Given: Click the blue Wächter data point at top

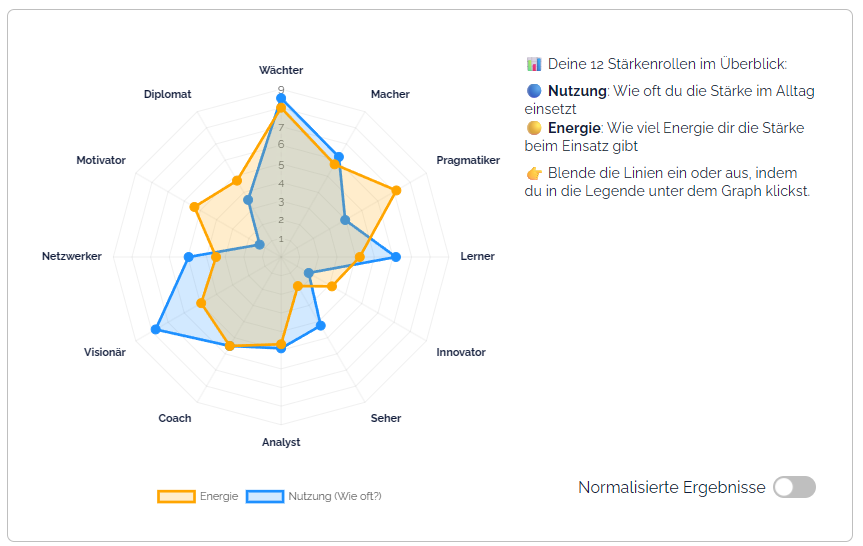Looking at the screenshot, I should click(x=281, y=98).
